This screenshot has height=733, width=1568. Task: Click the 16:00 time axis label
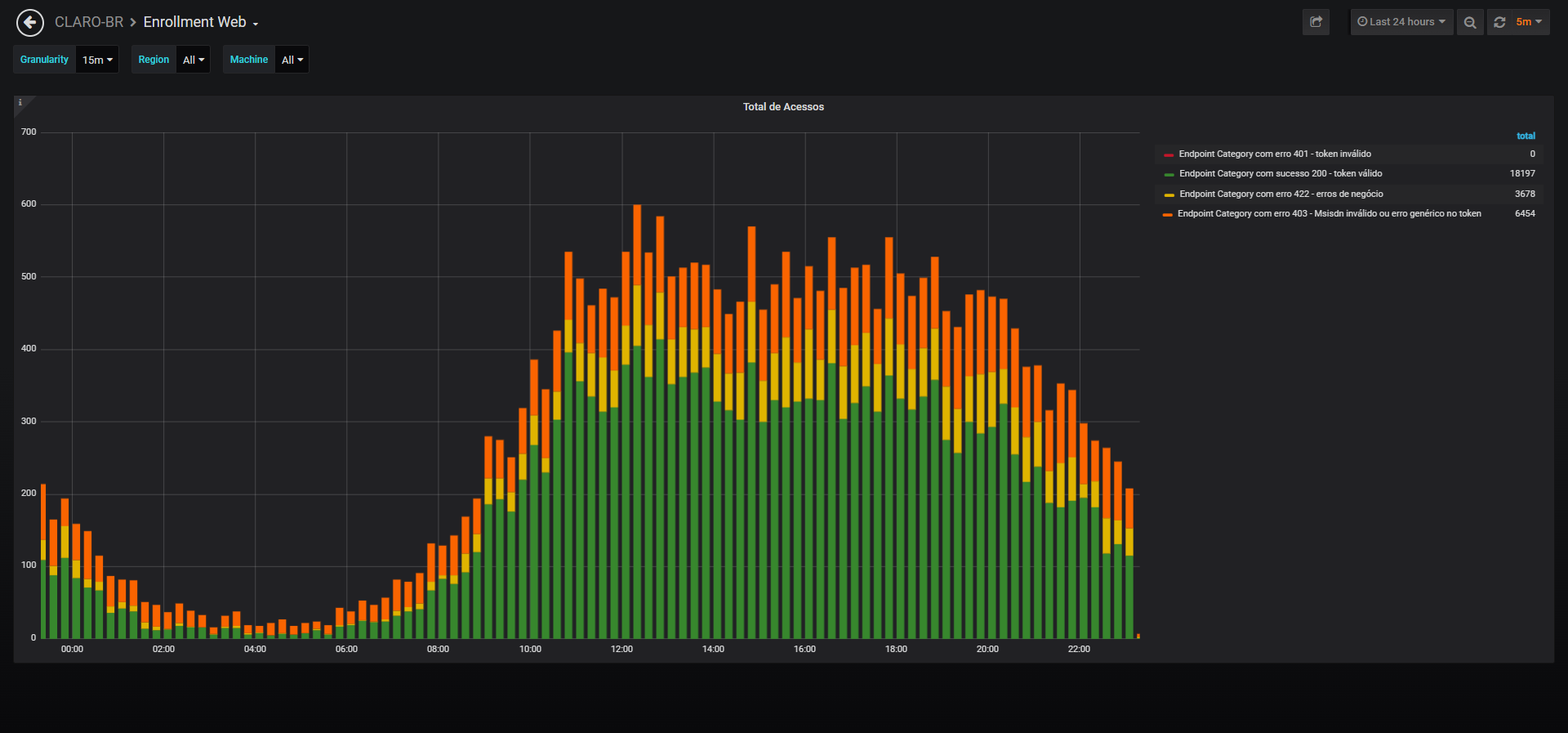[x=804, y=649]
